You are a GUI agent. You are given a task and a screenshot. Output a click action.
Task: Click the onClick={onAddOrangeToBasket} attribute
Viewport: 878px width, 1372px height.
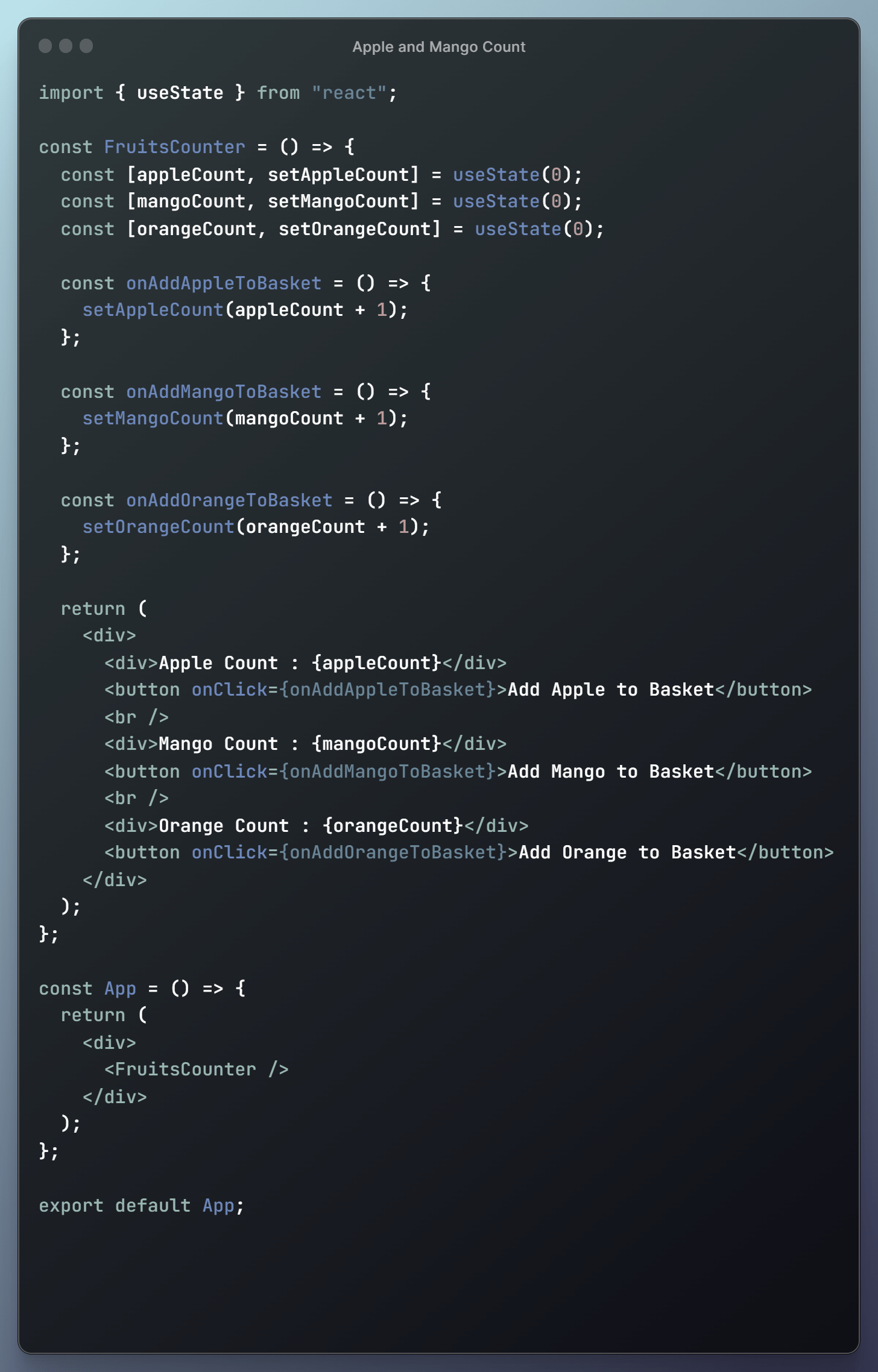349,852
